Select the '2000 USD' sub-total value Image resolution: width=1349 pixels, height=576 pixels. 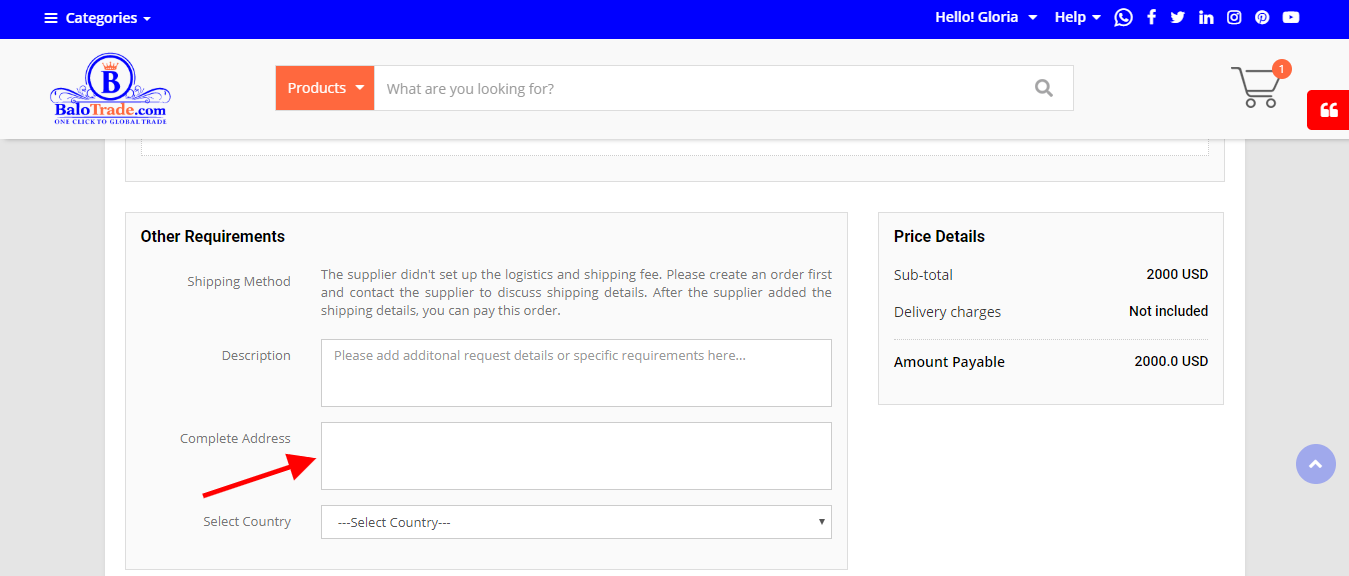1177,274
